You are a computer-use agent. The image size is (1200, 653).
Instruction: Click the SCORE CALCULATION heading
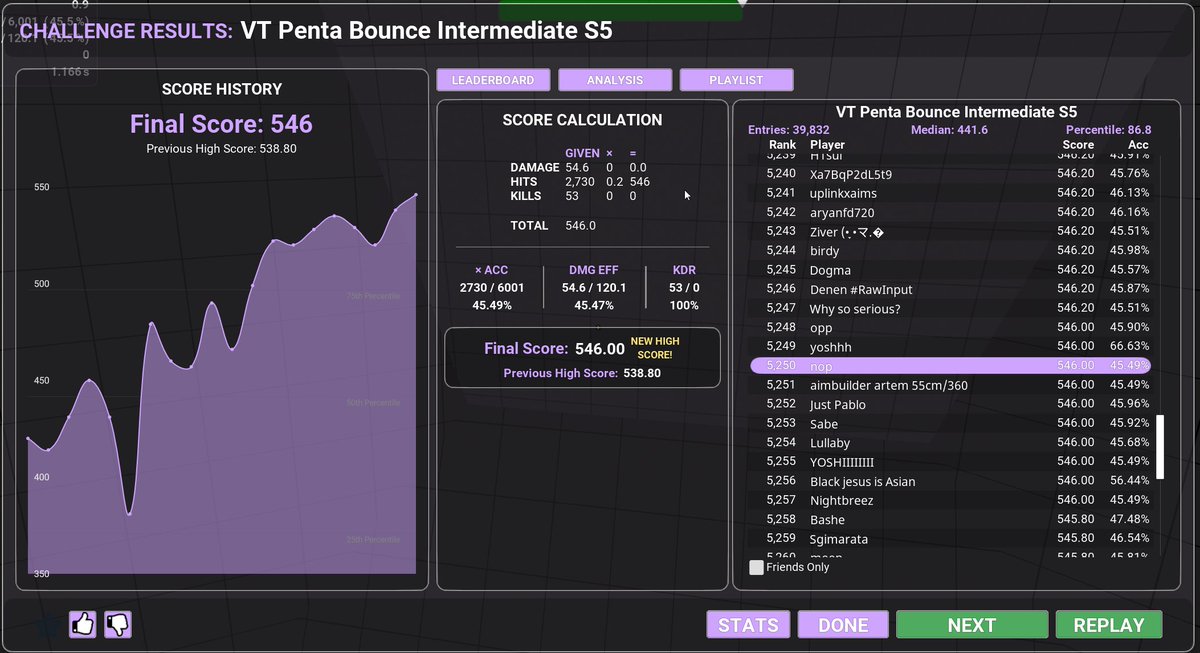click(x=582, y=120)
